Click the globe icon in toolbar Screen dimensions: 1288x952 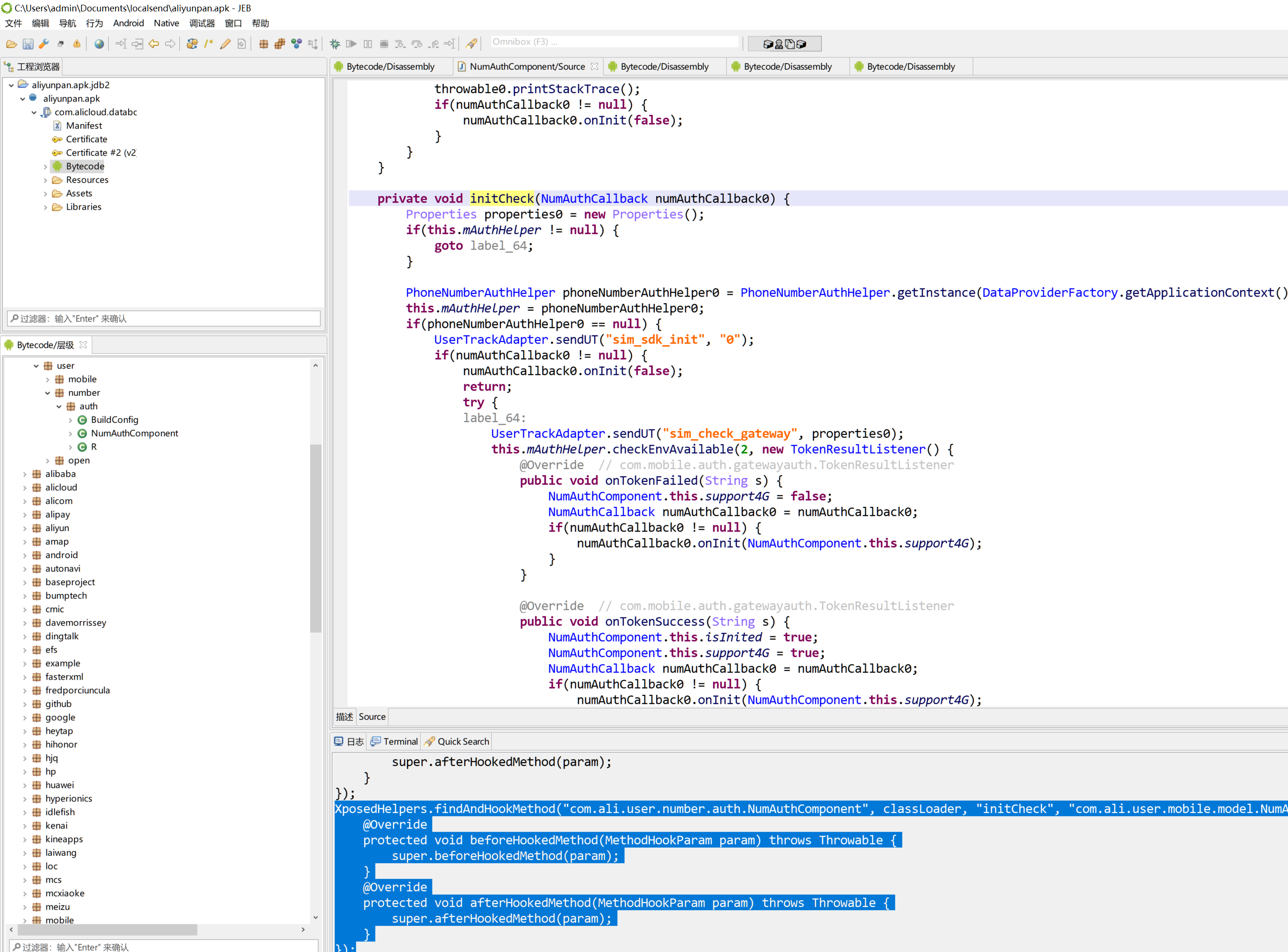click(x=99, y=44)
